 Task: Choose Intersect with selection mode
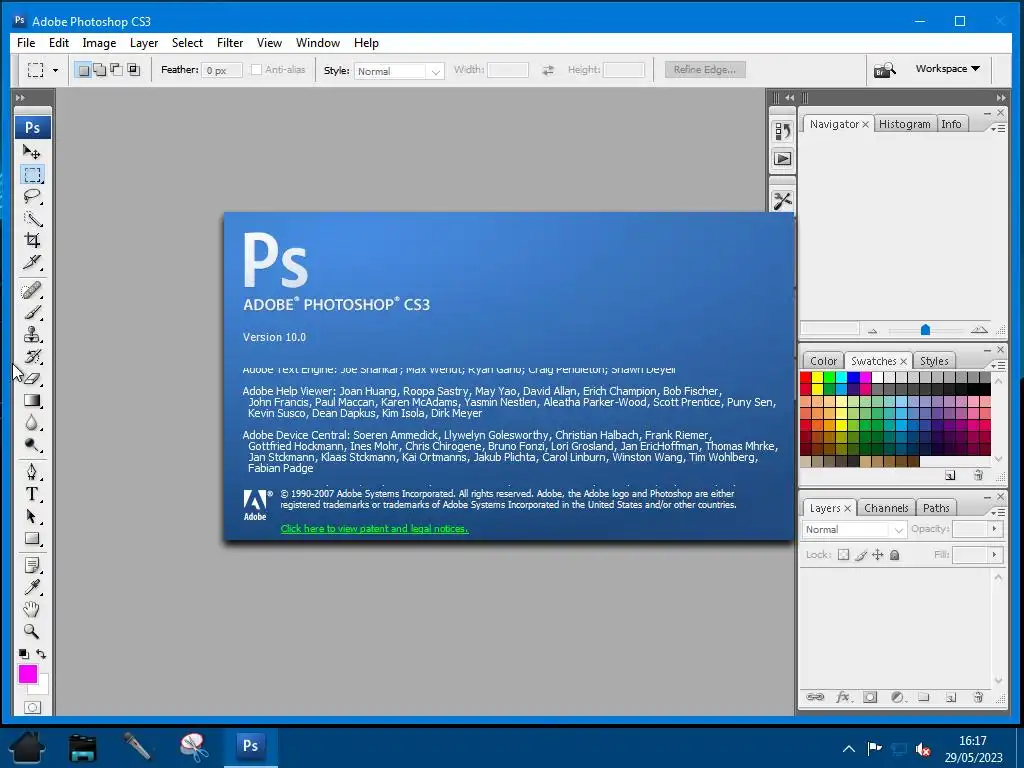point(133,70)
